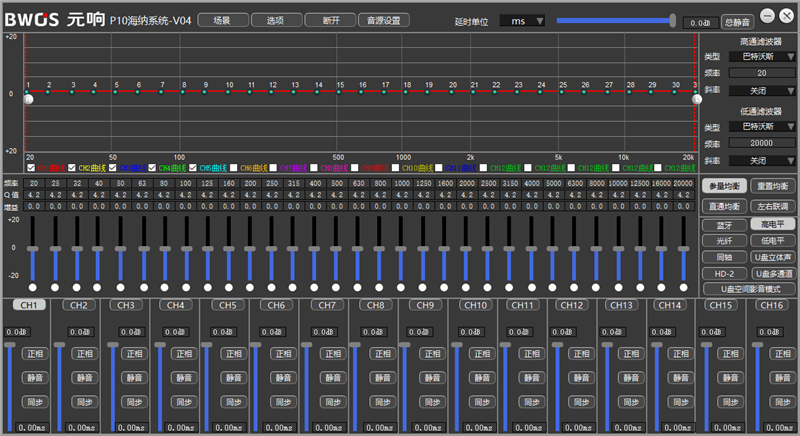Mute all output with 总静音

(736, 22)
